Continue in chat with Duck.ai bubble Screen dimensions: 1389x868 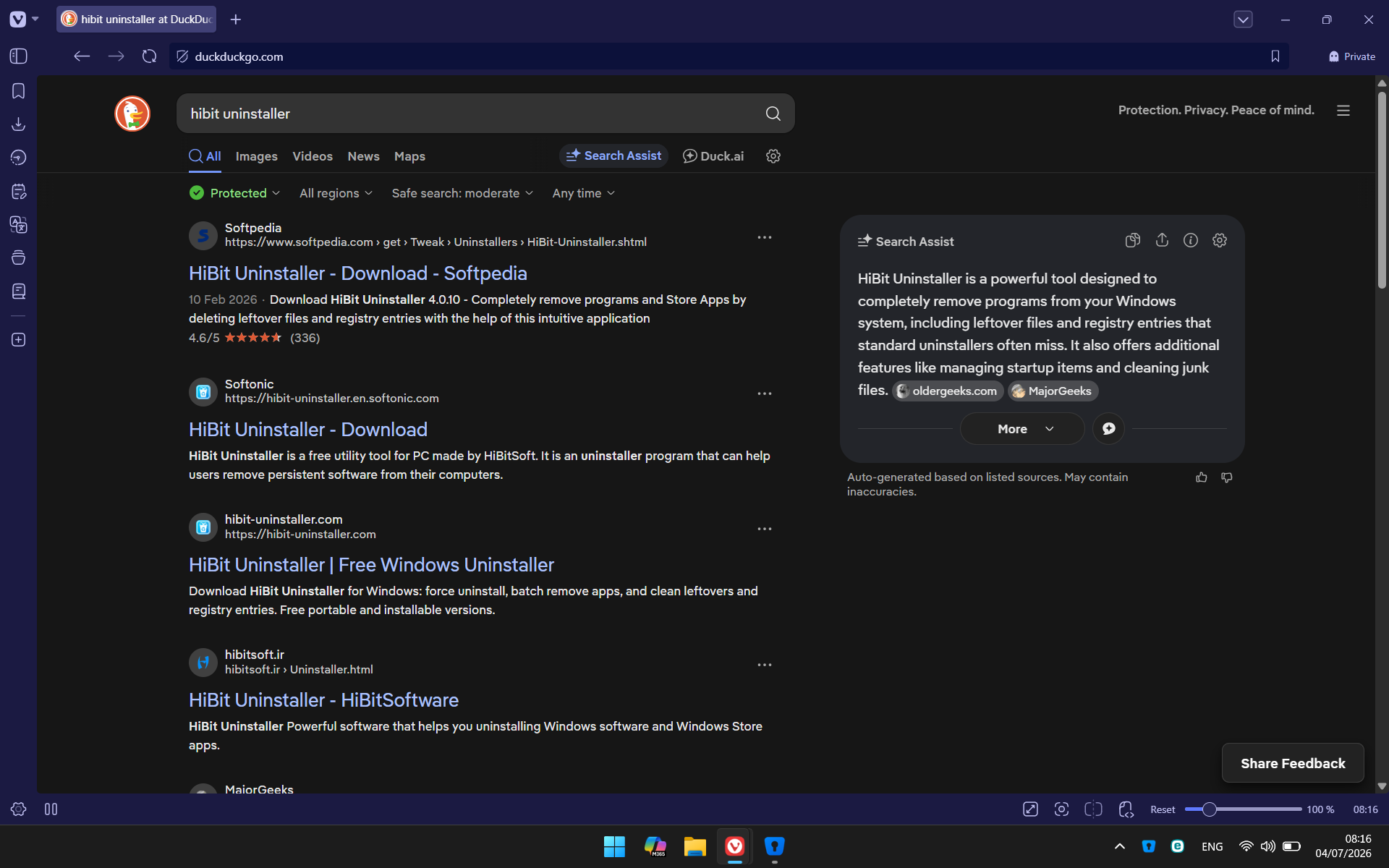tap(1108, 429)
